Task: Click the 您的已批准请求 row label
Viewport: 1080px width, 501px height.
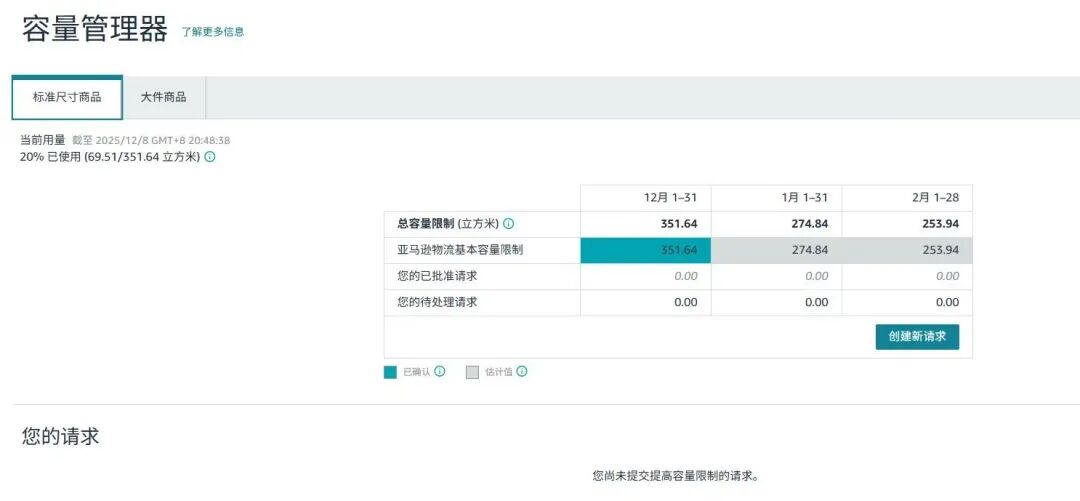Action: [x=437, y=276]
